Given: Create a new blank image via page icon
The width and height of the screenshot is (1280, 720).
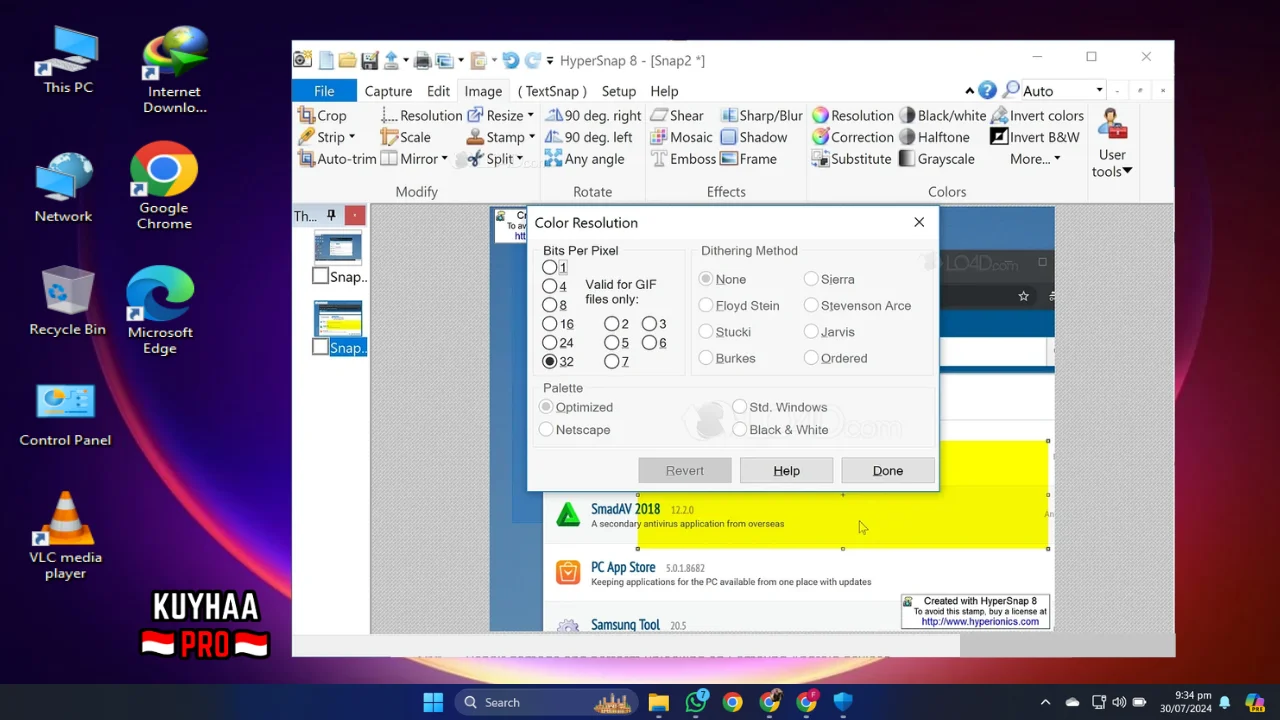Looking at the screenshot, I should 326,60.
